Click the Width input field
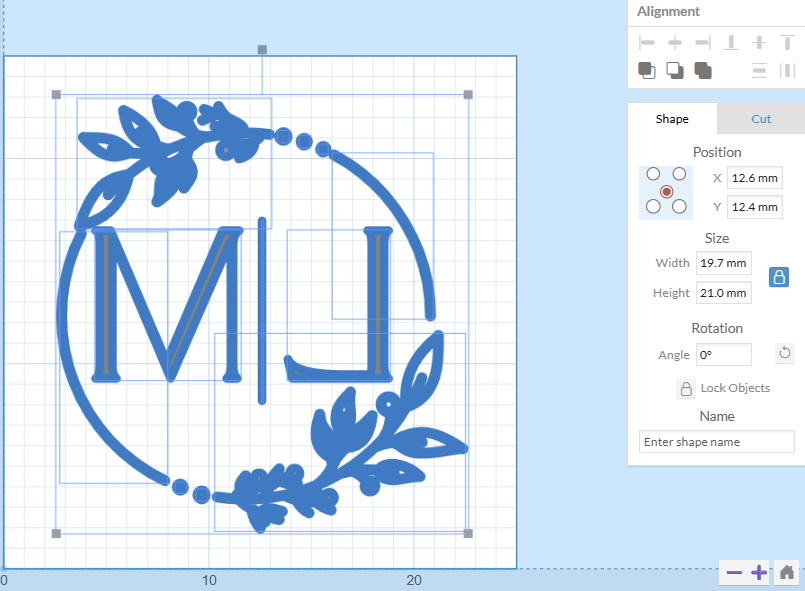 723,263
